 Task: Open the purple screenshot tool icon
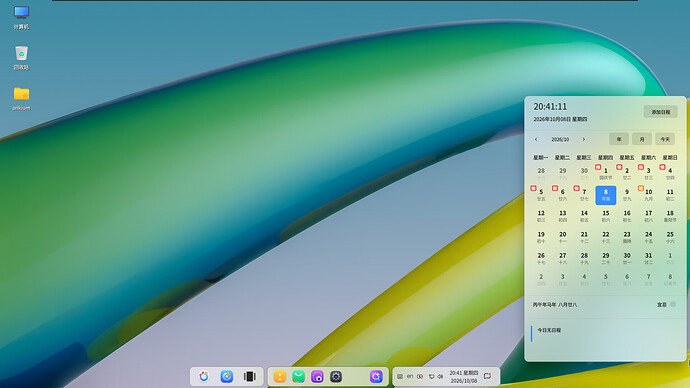[x=317, y=376]
